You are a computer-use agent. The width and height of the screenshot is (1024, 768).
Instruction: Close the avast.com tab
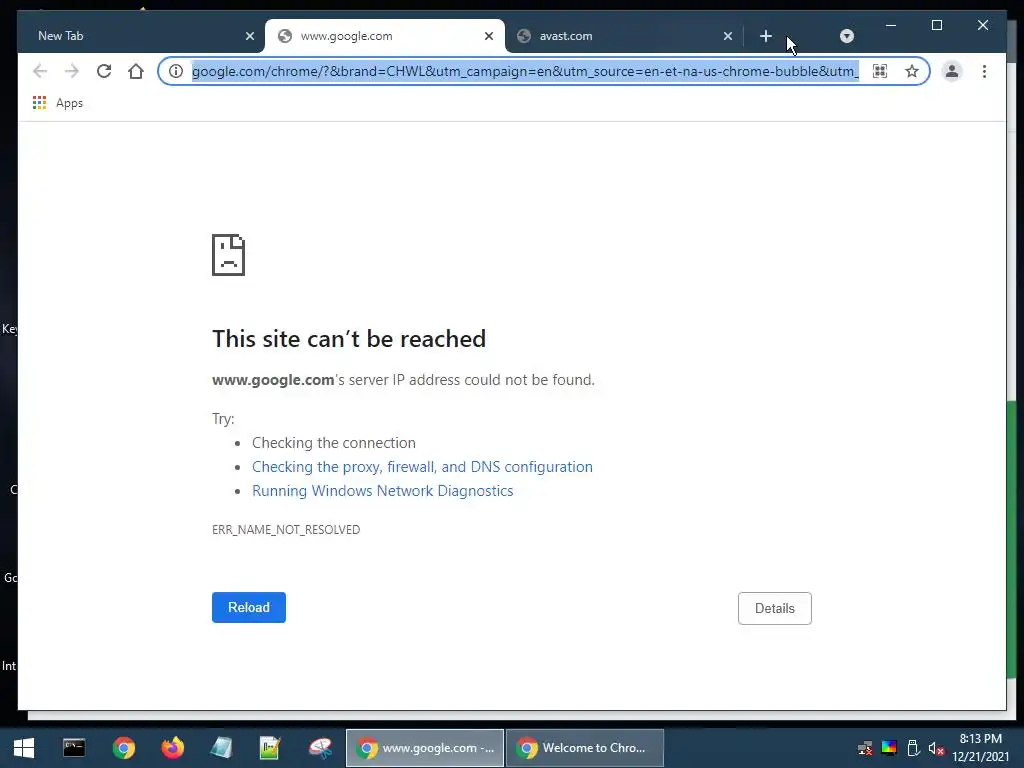[728, 36]
